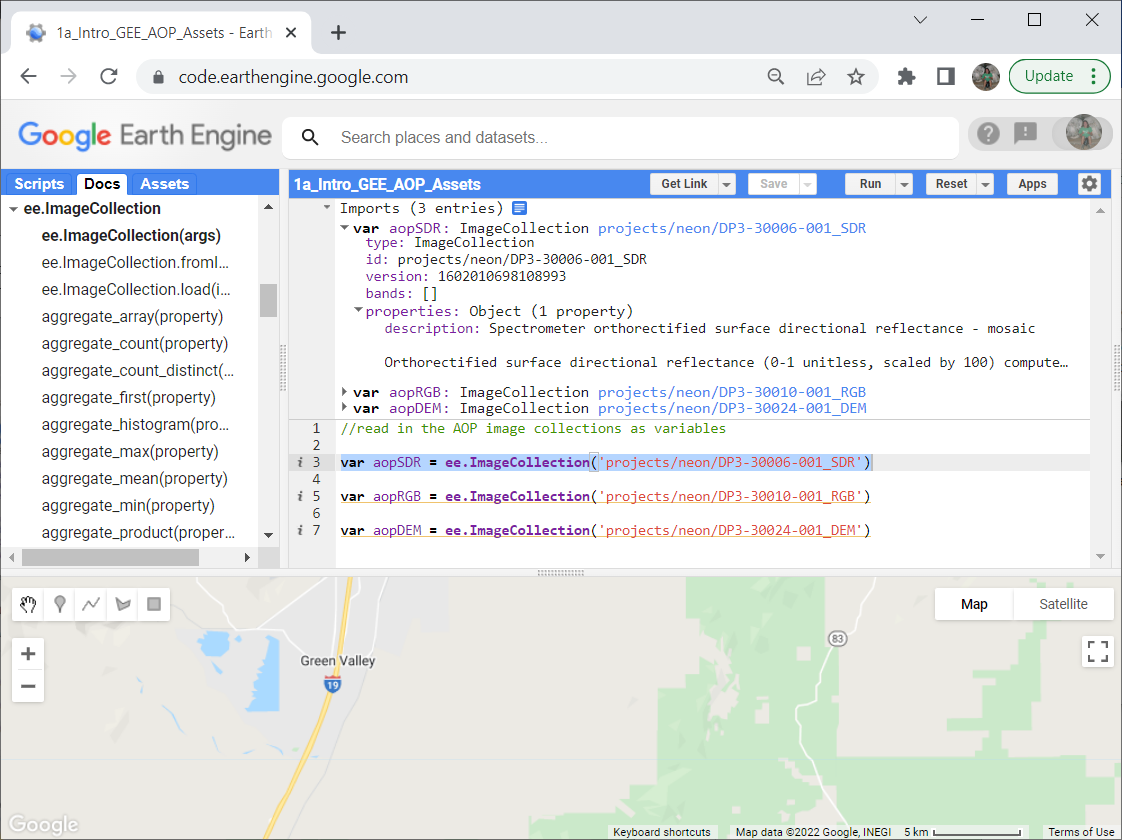Share this page from address bar
This screenshot has height=840, width=1122.
(x=816, y=77)
